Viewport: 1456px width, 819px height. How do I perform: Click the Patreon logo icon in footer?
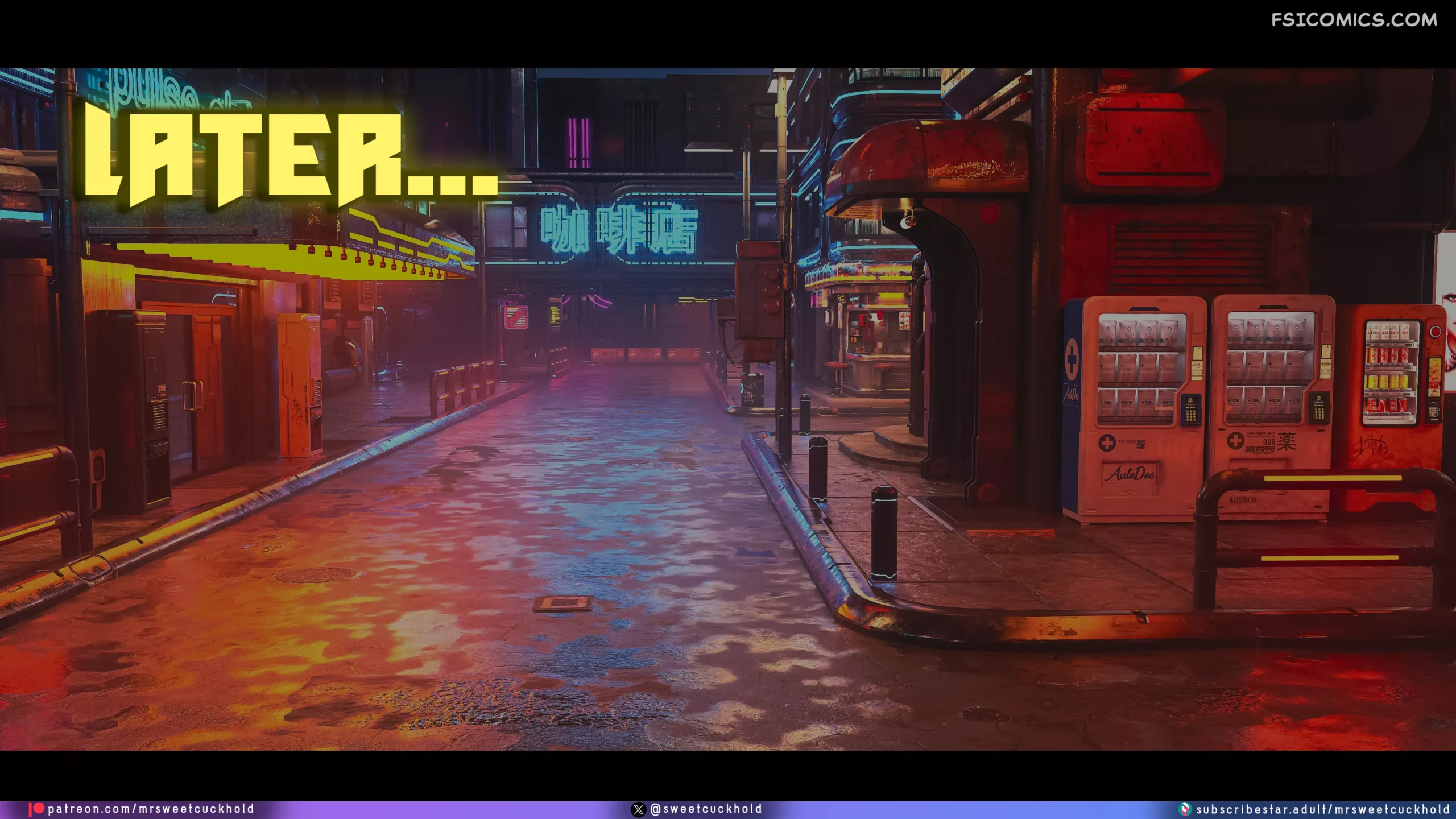(x=37, y=809)
